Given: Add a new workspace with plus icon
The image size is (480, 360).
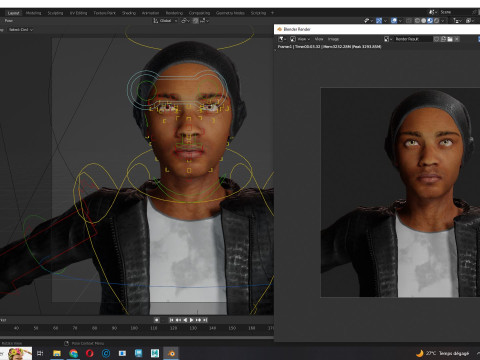Looking at the screenshot, I should [272, 13].
